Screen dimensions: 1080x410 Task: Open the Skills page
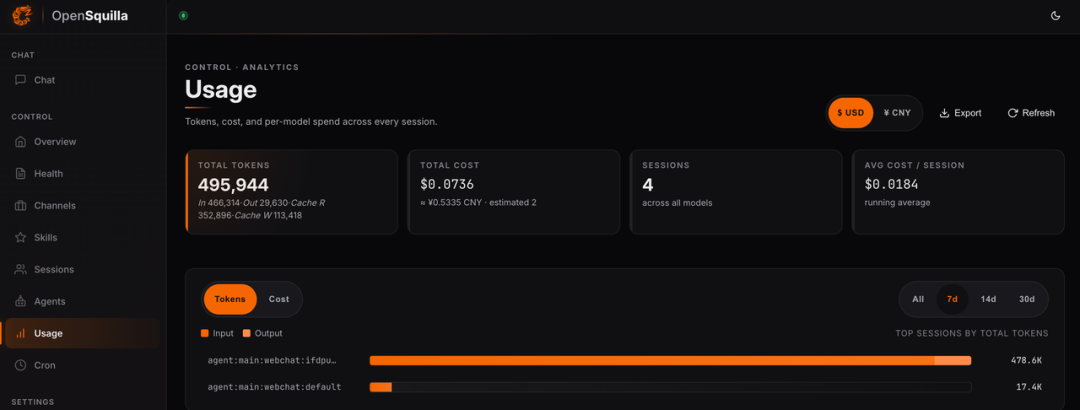(x=83, y=238)
